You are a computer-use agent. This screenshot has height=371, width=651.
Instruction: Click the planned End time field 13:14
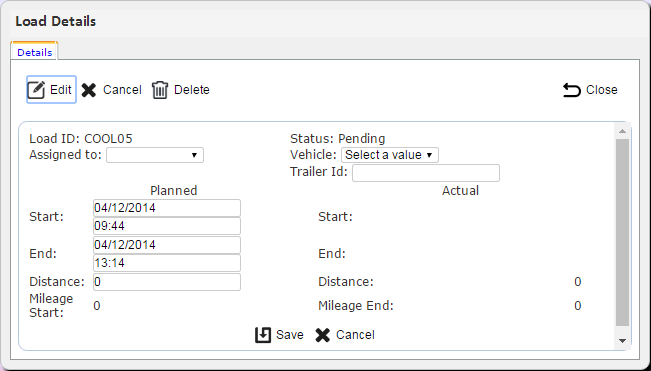click(x=167, y=263)
